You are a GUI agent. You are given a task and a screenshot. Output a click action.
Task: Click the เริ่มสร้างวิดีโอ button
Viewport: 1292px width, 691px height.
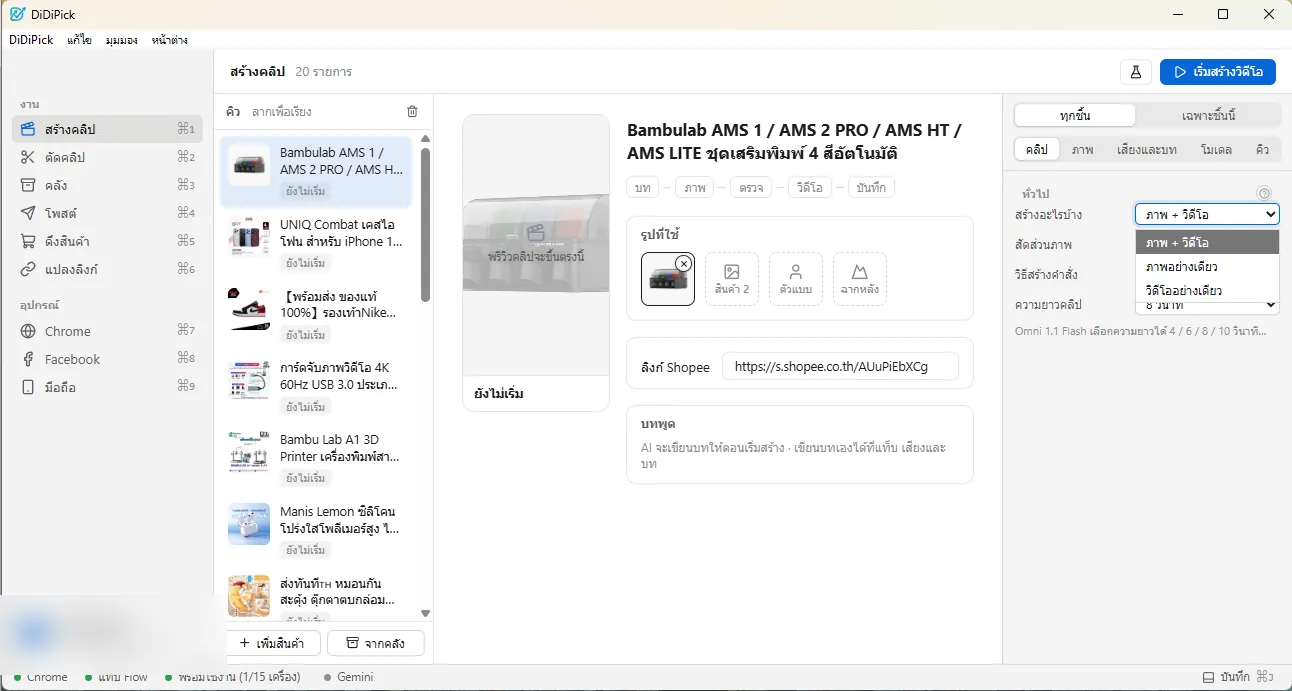1218,72
